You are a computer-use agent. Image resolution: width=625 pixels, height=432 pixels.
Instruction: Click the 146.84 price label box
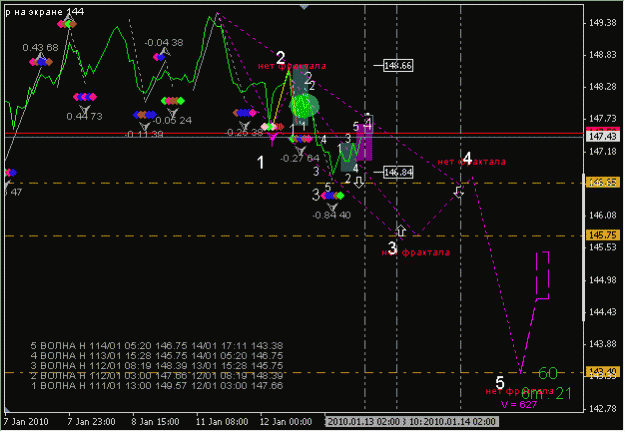coord(398,172)
